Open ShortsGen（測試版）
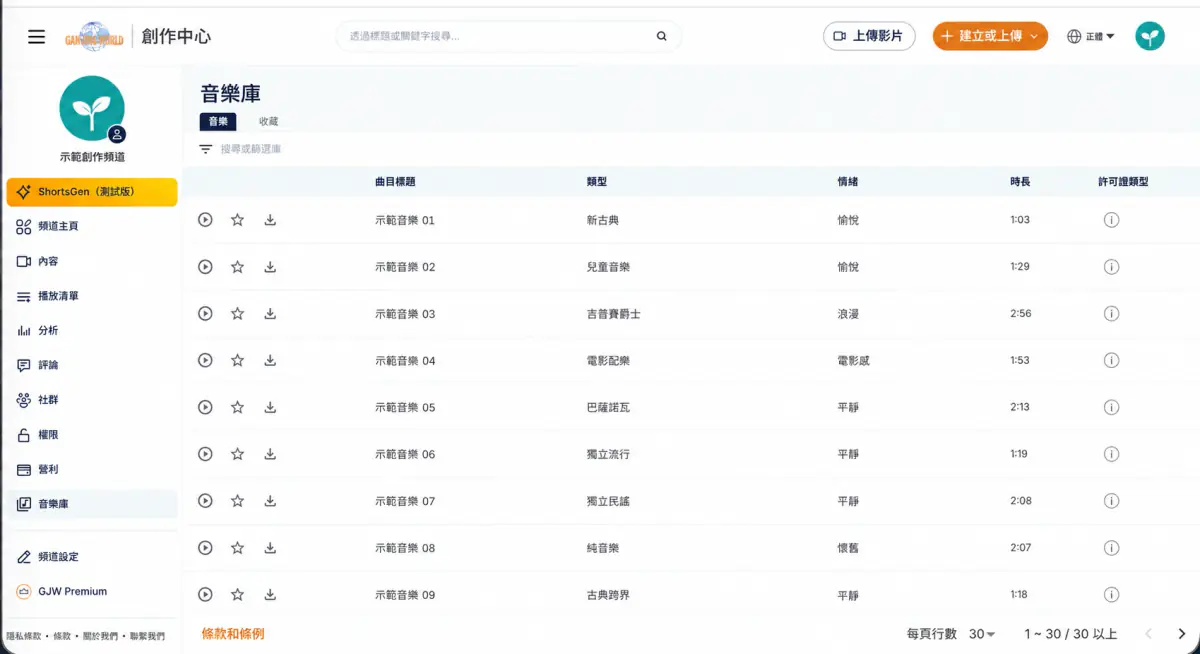This screenshot has height=654, width=1200. pyautogui.click(x=92, y=192)
